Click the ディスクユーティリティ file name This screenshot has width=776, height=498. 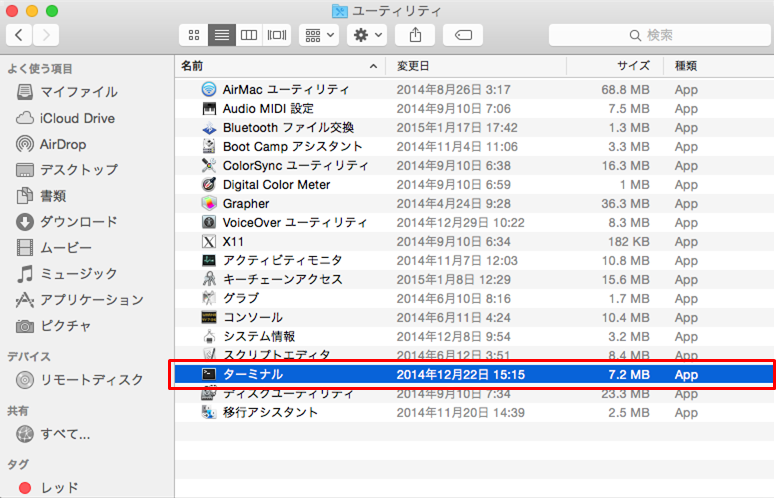(288, 394)
